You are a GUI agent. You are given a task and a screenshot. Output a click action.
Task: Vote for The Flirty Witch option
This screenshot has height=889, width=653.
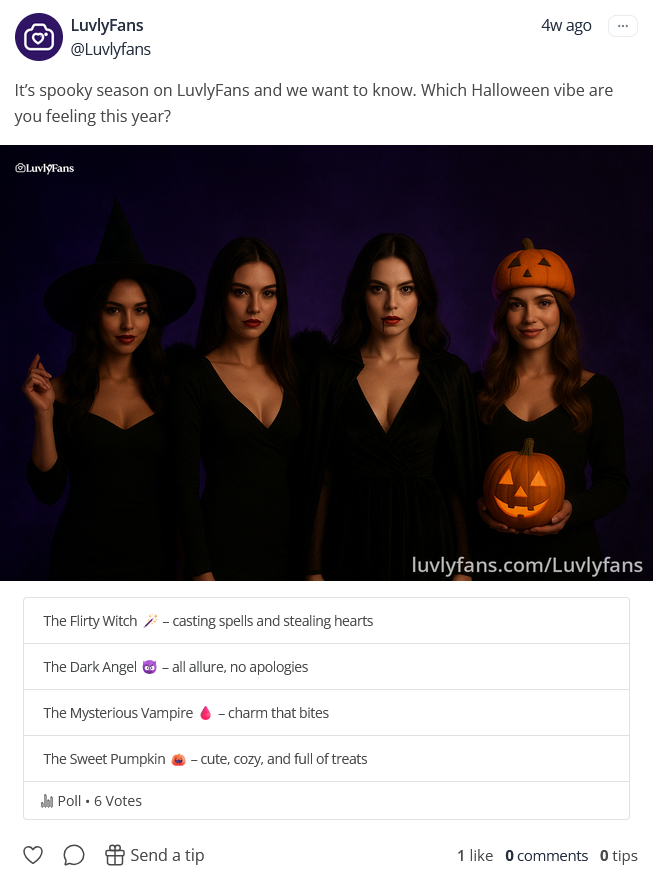click(x=326, y=621)
